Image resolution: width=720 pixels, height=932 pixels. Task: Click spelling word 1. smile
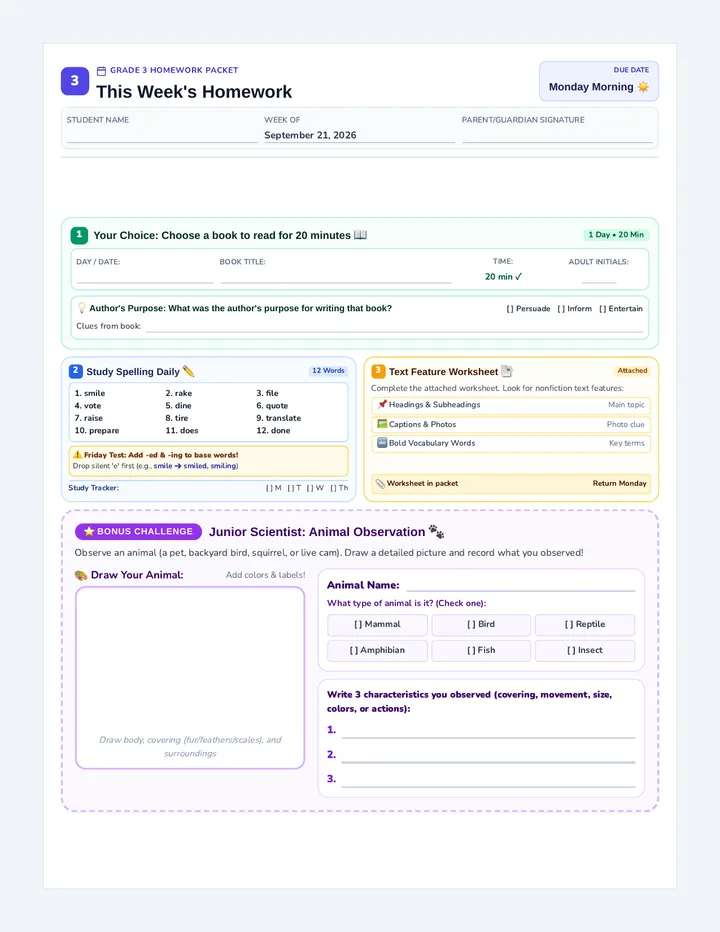(90, 393)
